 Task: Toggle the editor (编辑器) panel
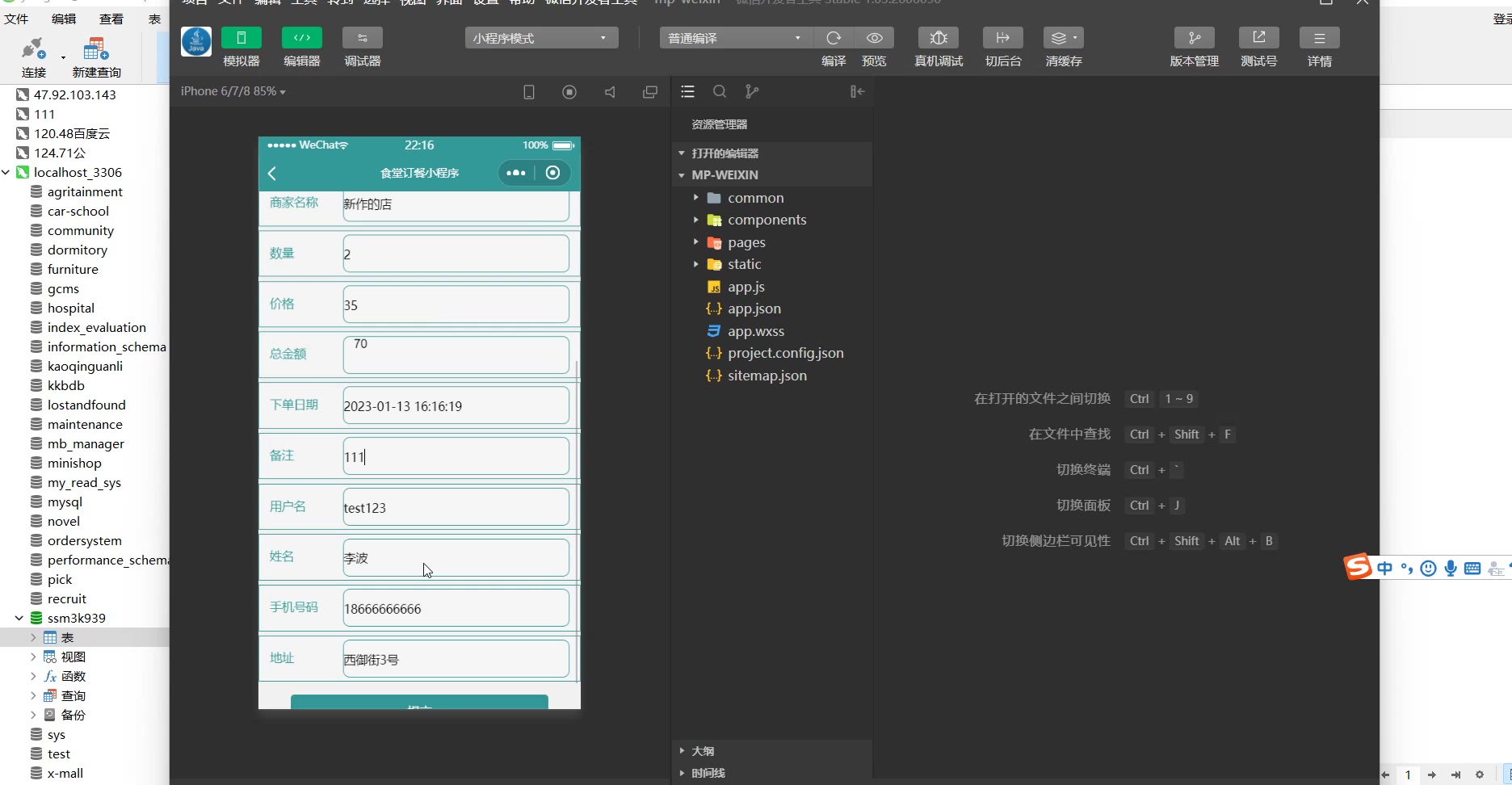(301, 38)
